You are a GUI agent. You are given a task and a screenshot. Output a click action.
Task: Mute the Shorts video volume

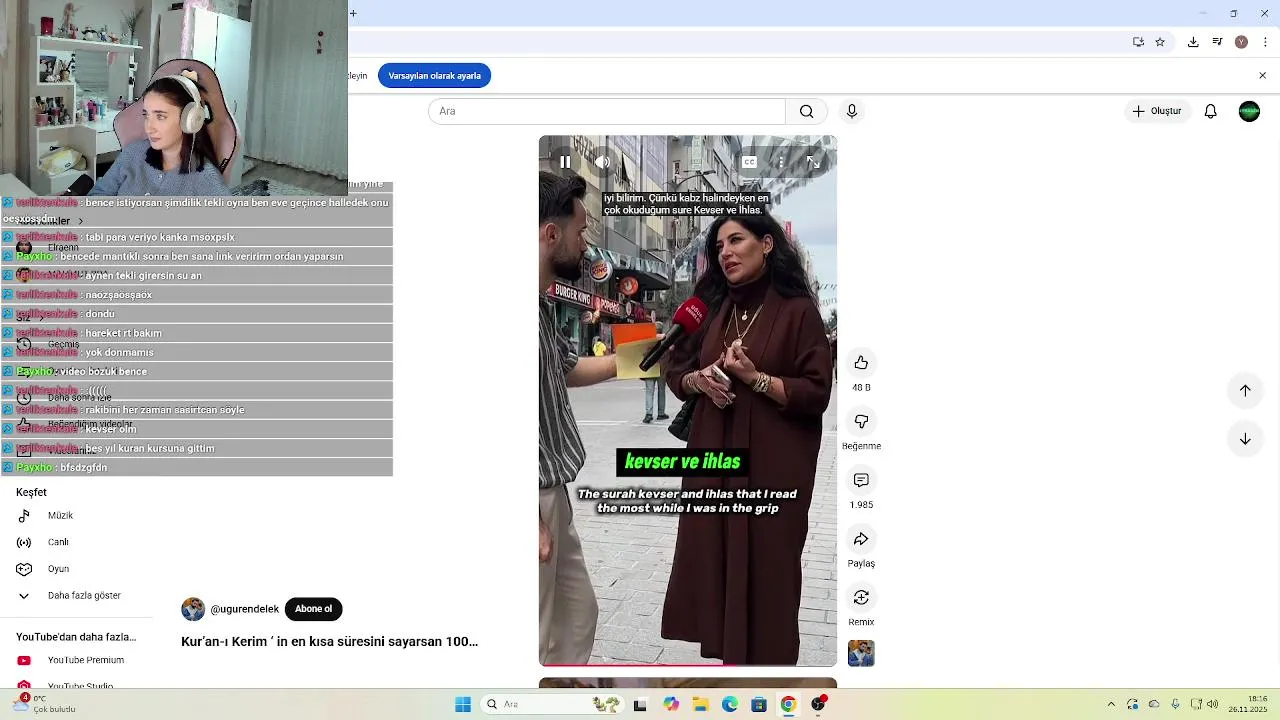(x=602, y=162)
